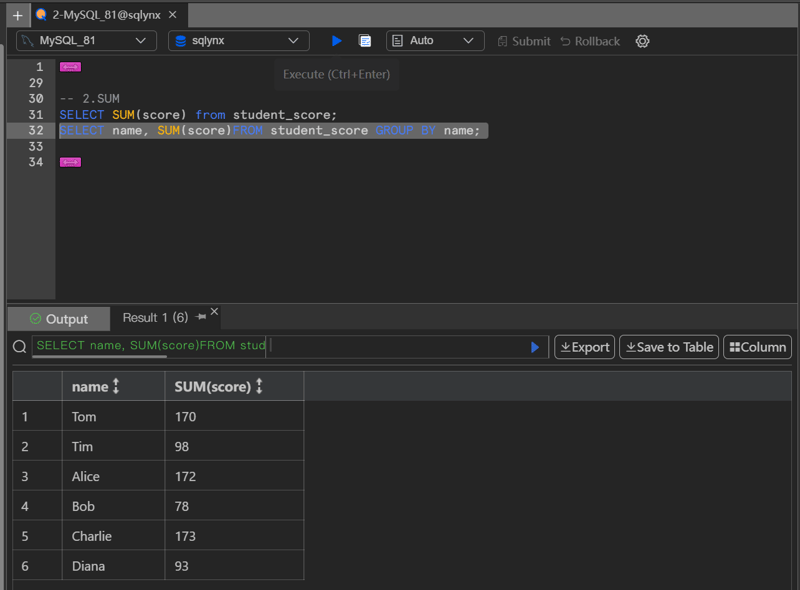Click the Column button

pyautogui.click(x=757, y=347)
